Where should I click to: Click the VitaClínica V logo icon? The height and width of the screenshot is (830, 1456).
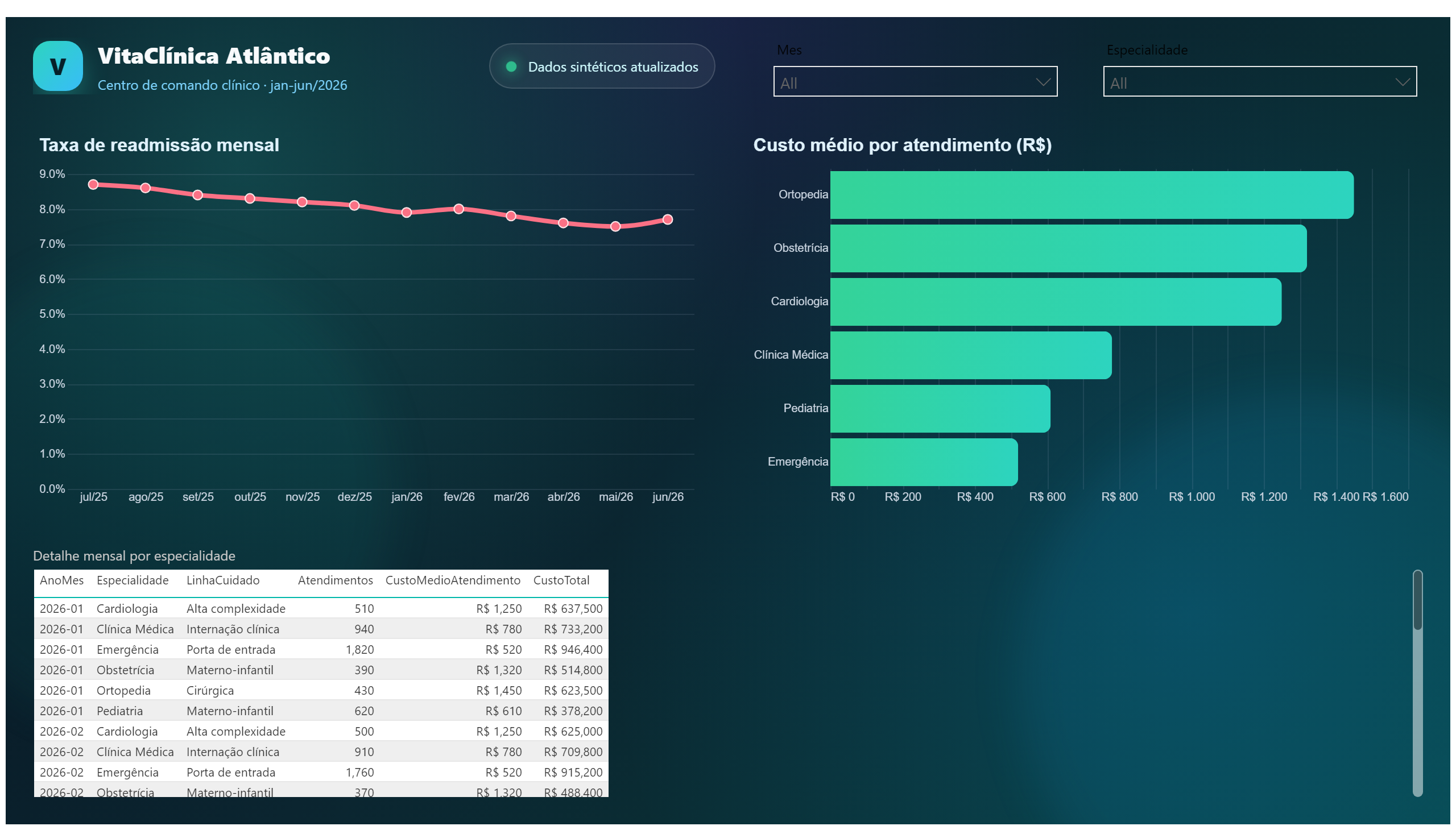57,66
